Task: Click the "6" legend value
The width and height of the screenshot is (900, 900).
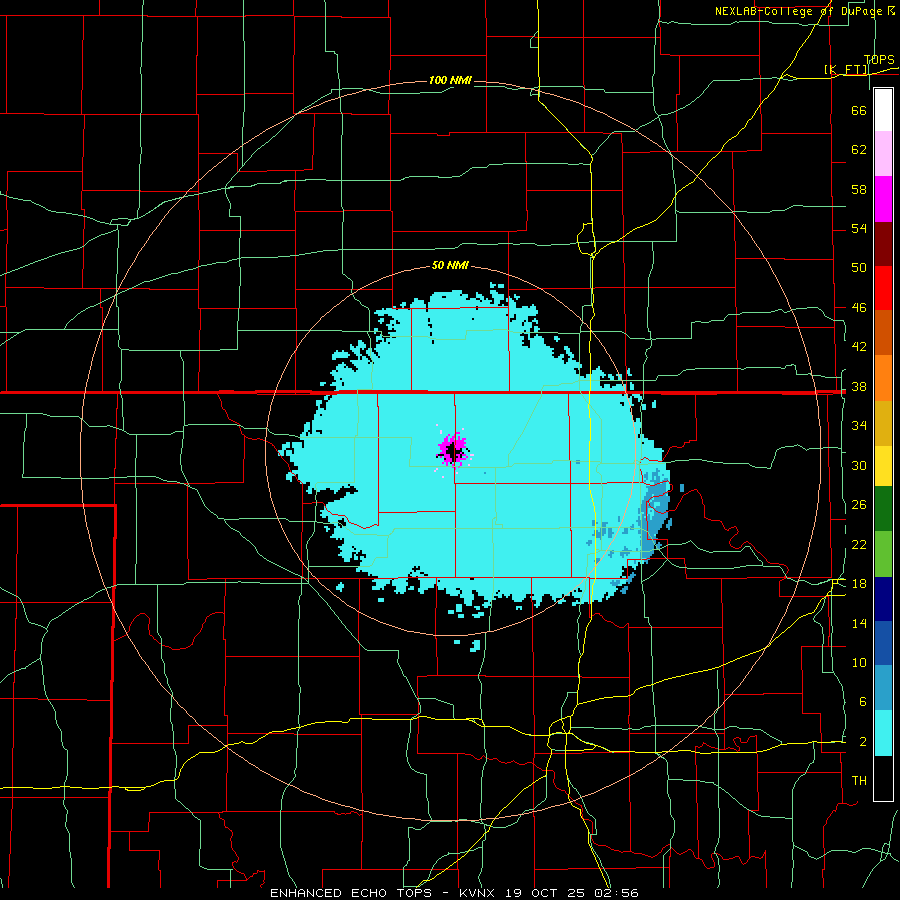Action: 862,702
